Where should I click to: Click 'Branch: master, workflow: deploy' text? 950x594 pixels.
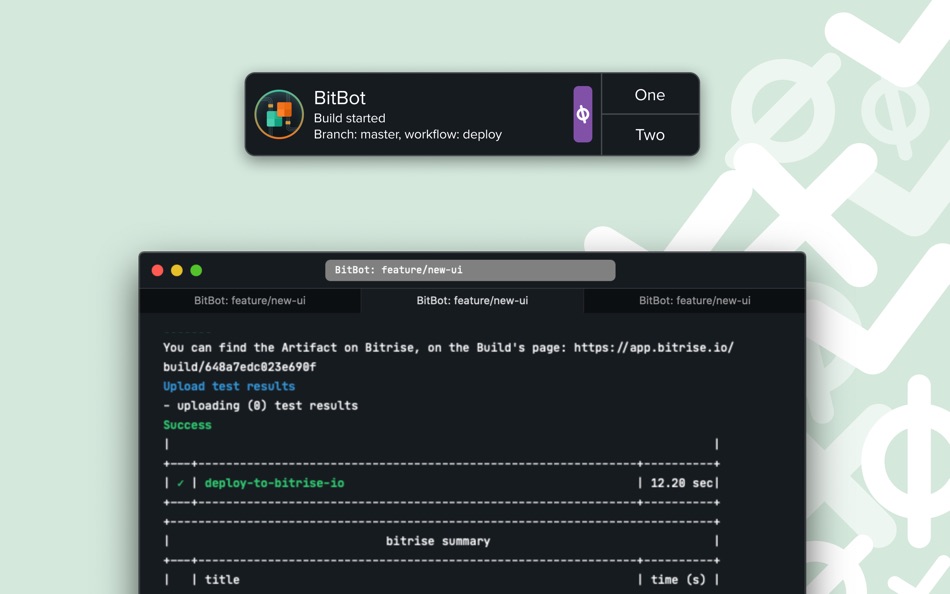pos(408,135)
